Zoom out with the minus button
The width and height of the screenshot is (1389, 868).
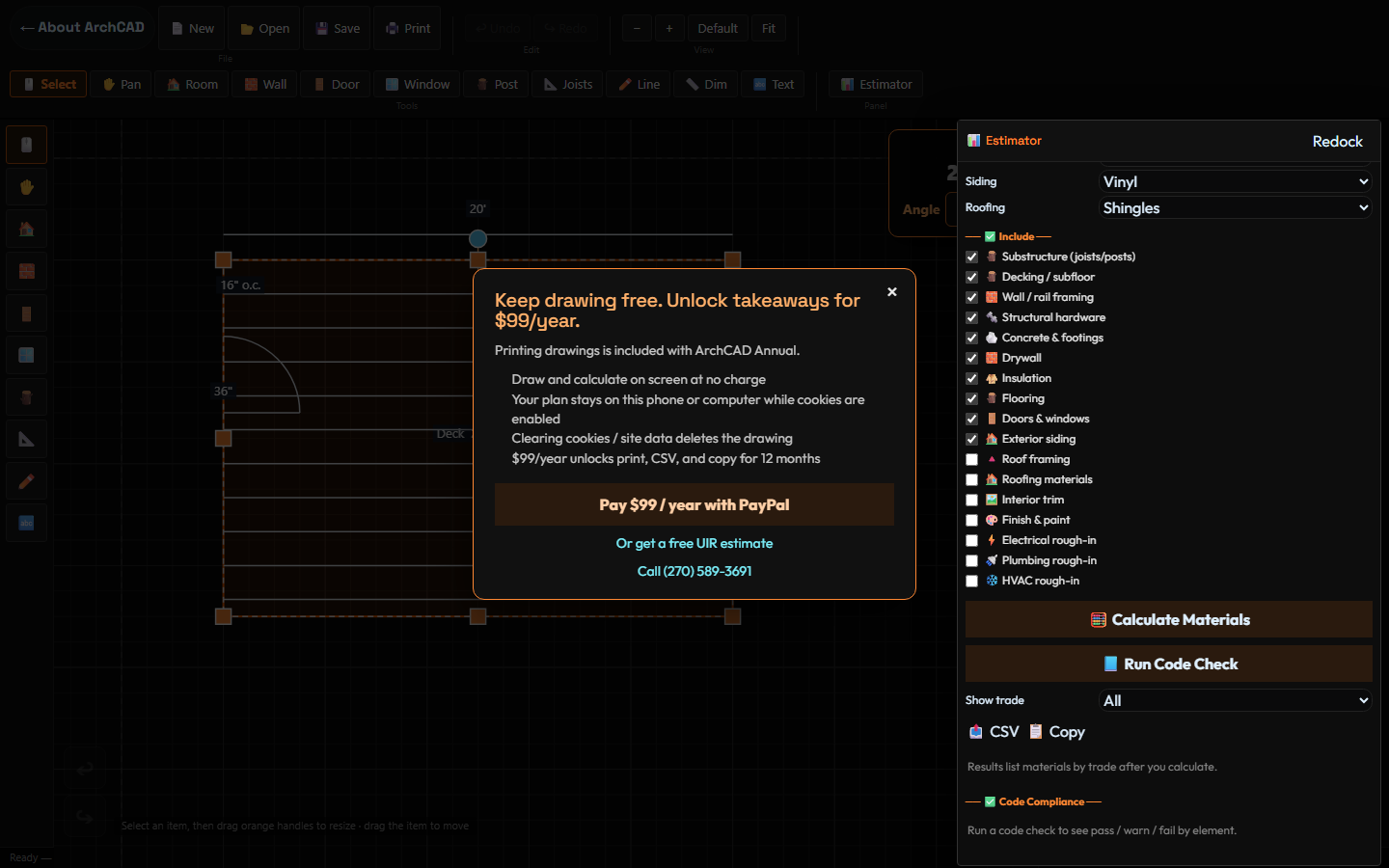[x=637, y=28]
